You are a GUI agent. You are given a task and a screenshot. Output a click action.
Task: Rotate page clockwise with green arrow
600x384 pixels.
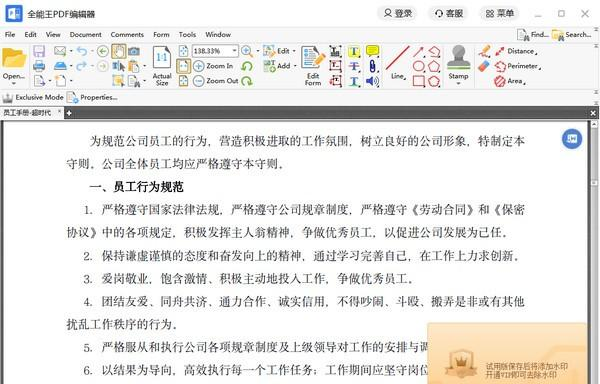click(x=247, y=81)
